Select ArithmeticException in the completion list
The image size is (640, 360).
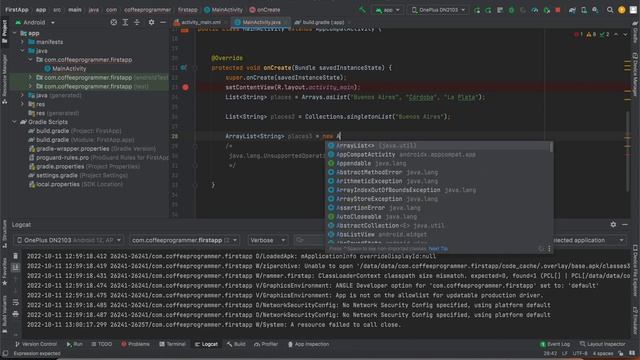click(438, 181)
